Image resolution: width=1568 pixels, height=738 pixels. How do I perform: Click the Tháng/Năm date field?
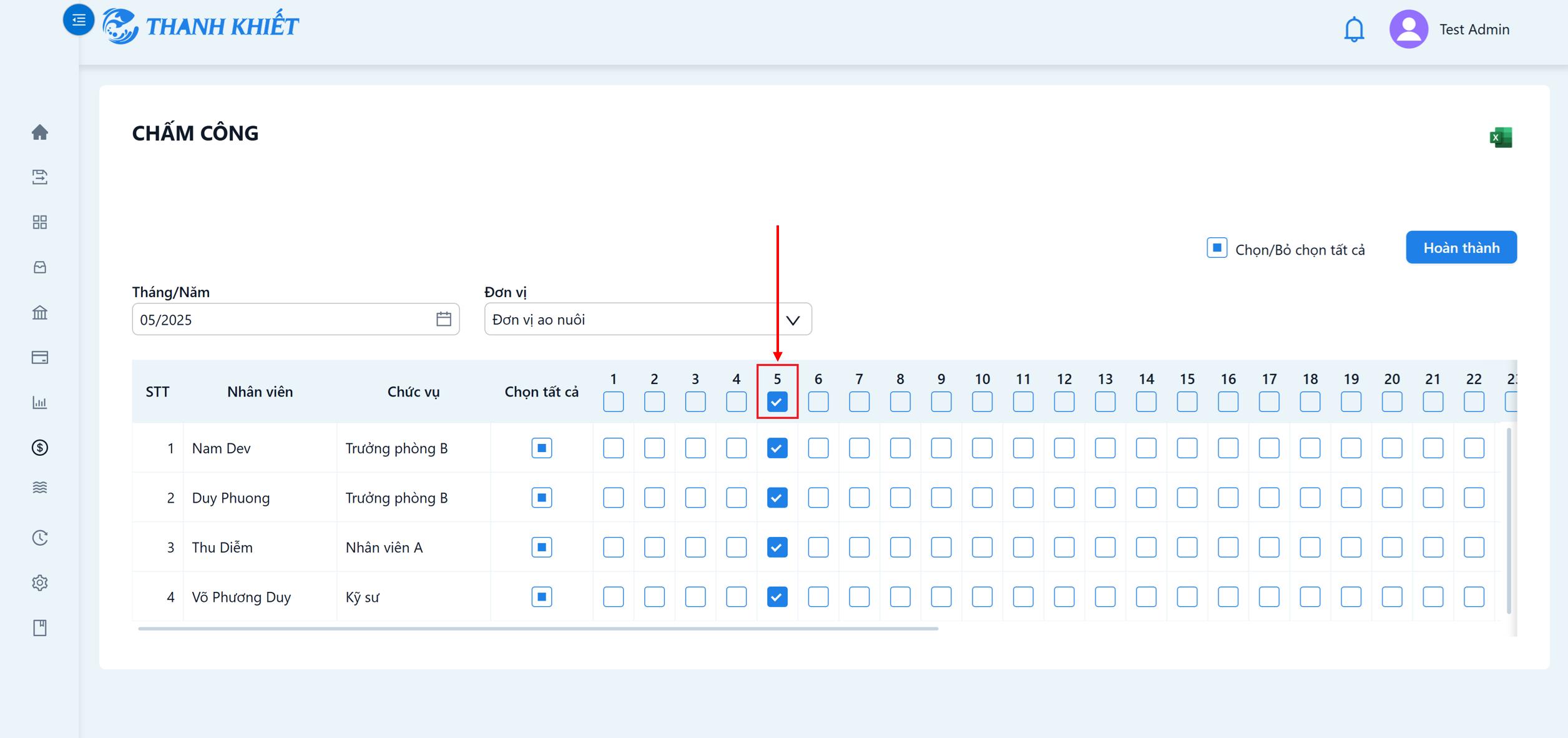click(296, 319)
